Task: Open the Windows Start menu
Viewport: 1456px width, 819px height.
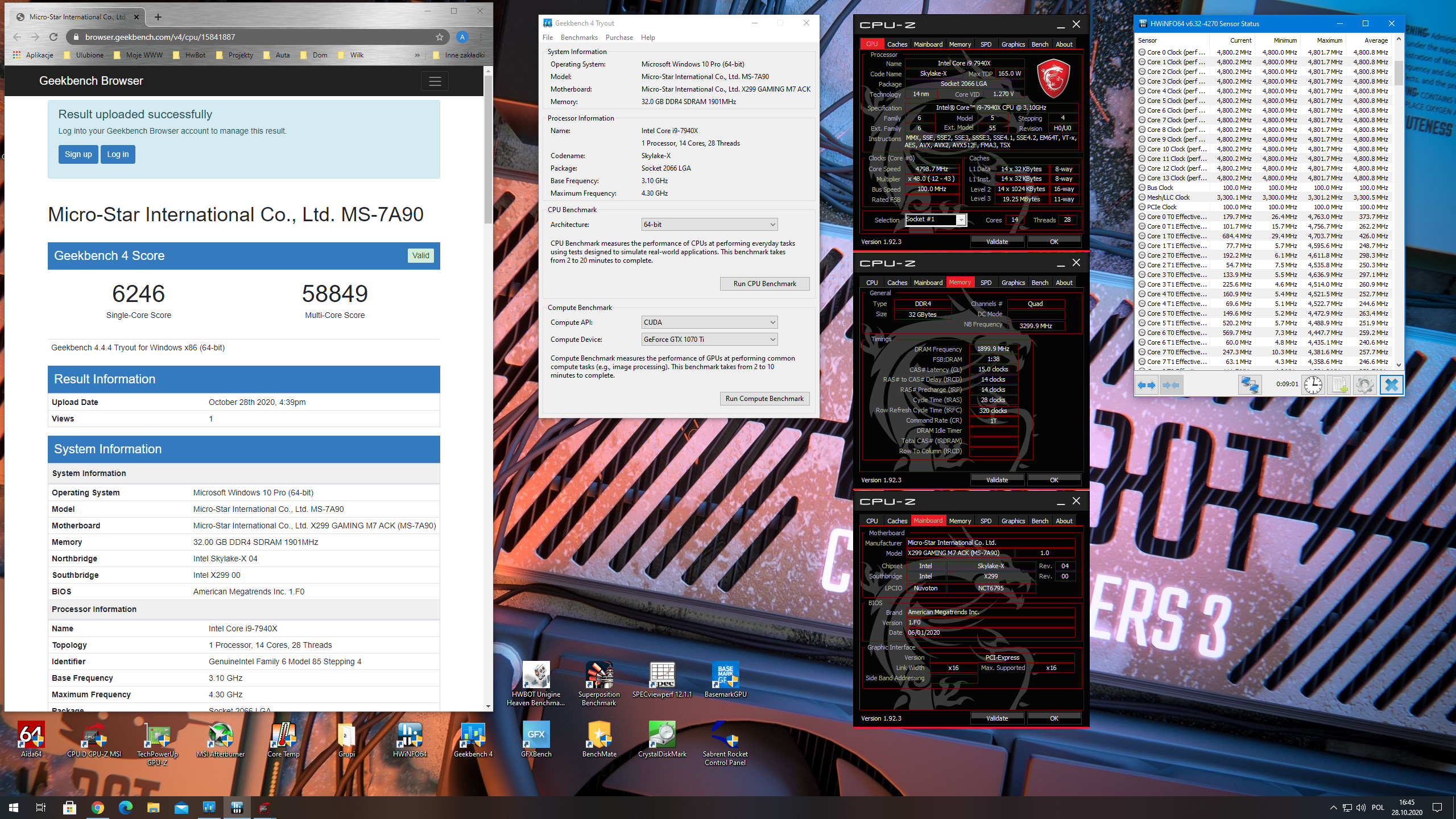Action: (x=14, y=807)
